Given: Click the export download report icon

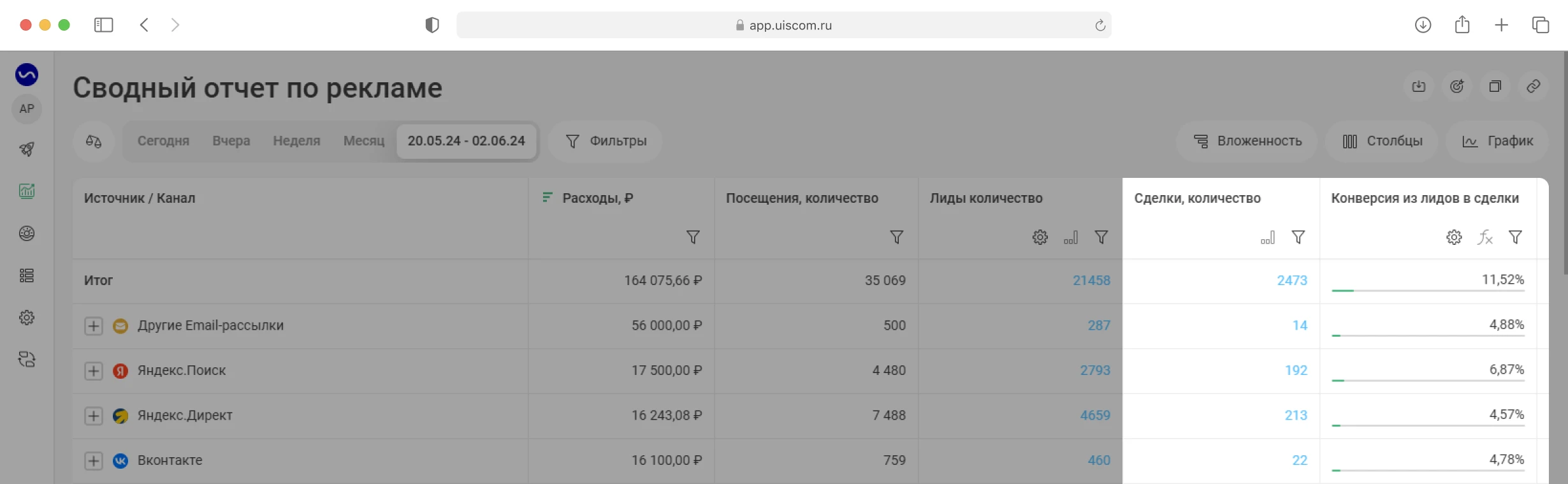Looking at the screenshot, I should pos(1419,87).
